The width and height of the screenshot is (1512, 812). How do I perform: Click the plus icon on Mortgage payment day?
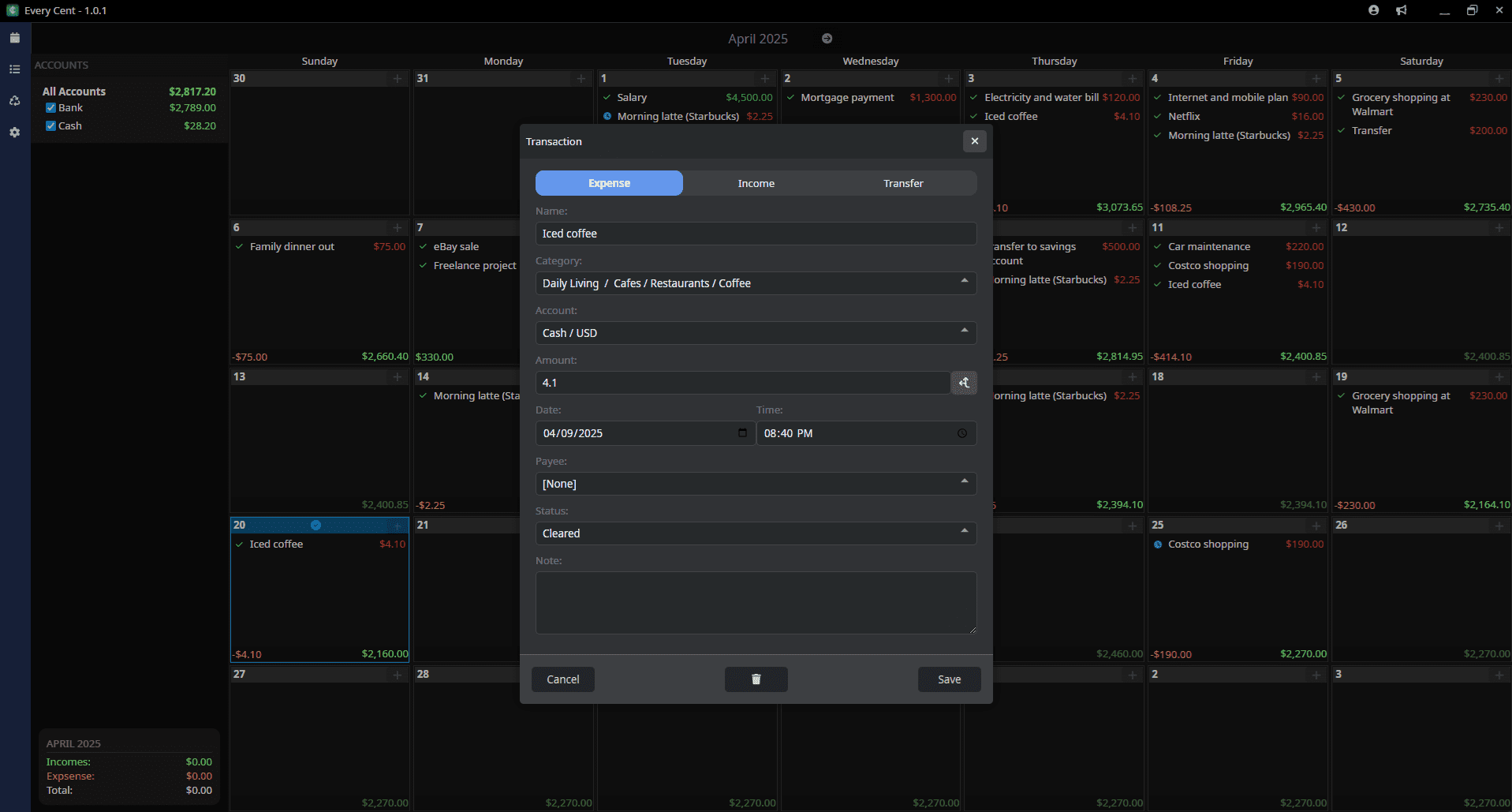(949, 79)
